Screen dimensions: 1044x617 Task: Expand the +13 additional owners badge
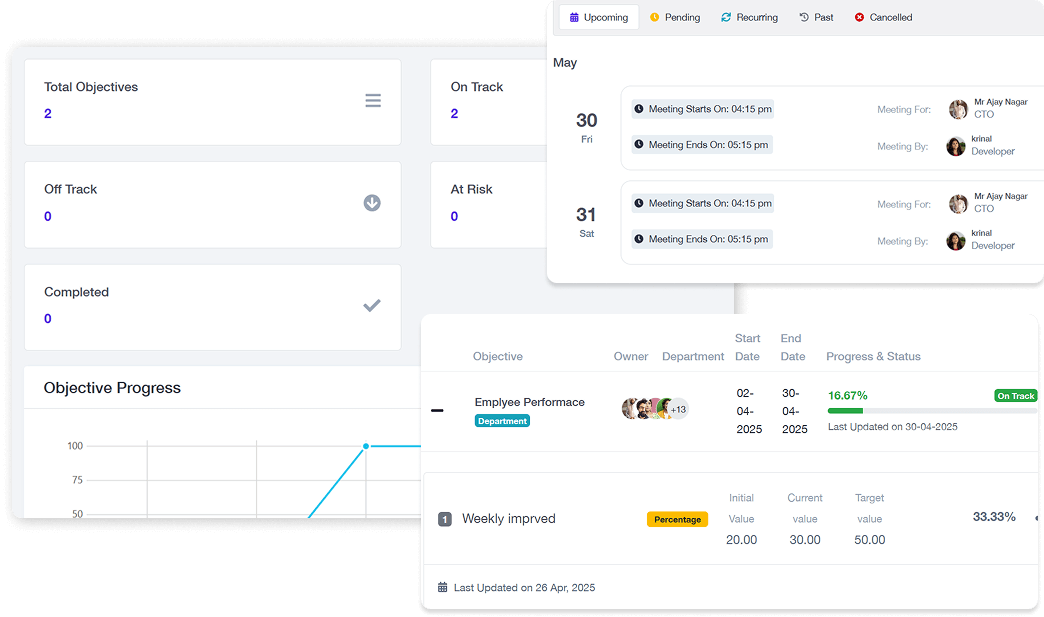pos(678,409)
